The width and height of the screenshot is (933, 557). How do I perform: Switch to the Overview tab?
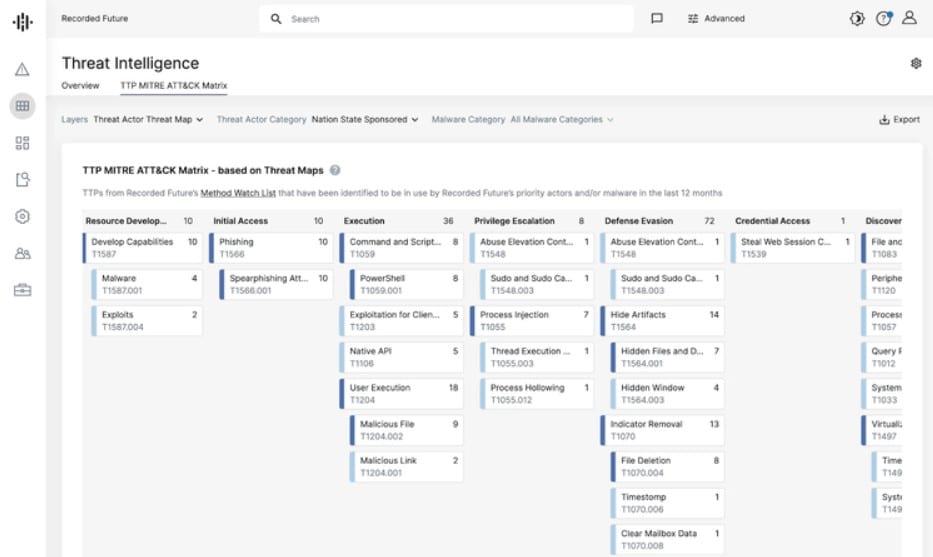point(80,86)
